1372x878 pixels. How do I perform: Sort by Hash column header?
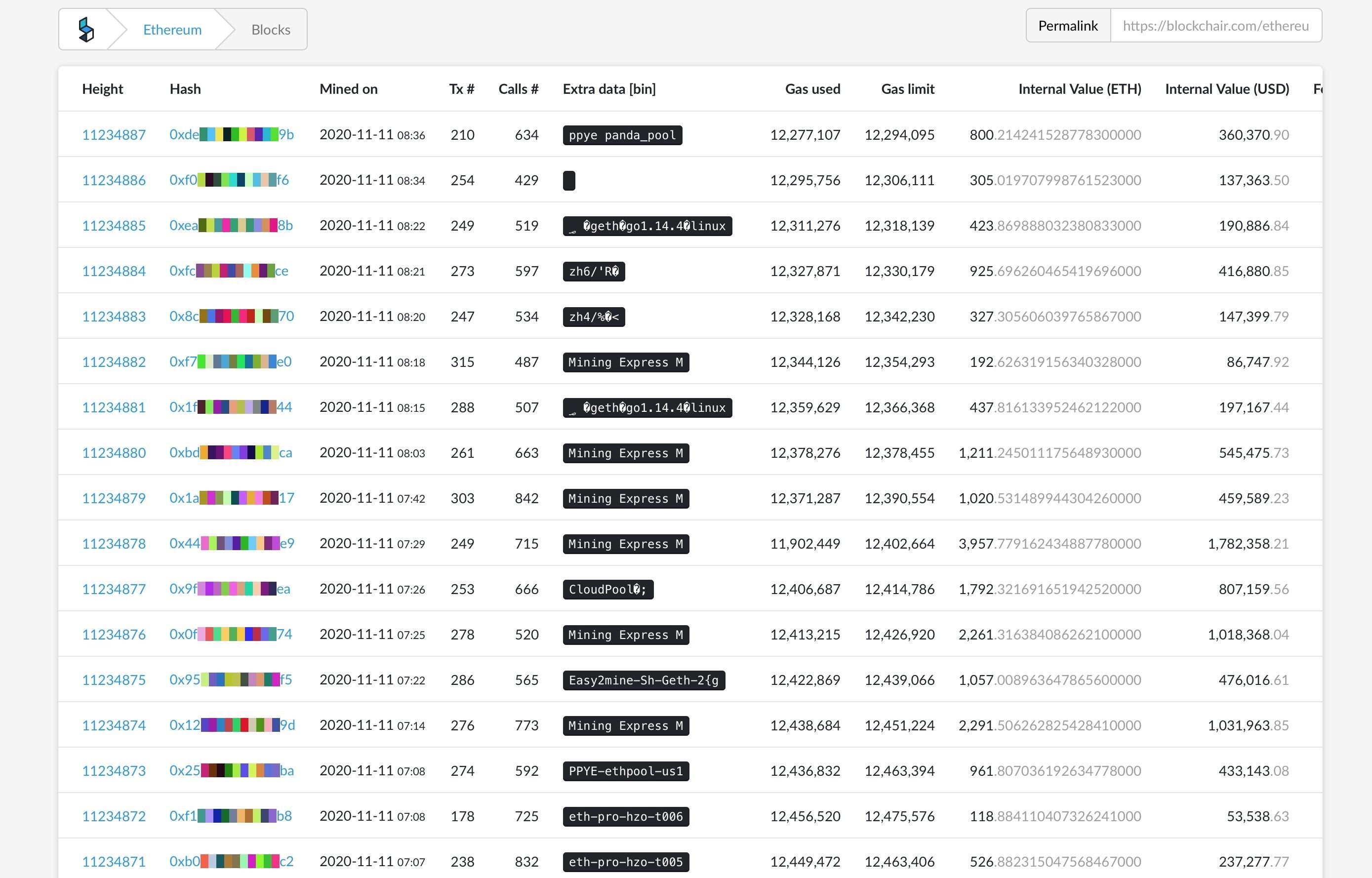click(185, 89)
